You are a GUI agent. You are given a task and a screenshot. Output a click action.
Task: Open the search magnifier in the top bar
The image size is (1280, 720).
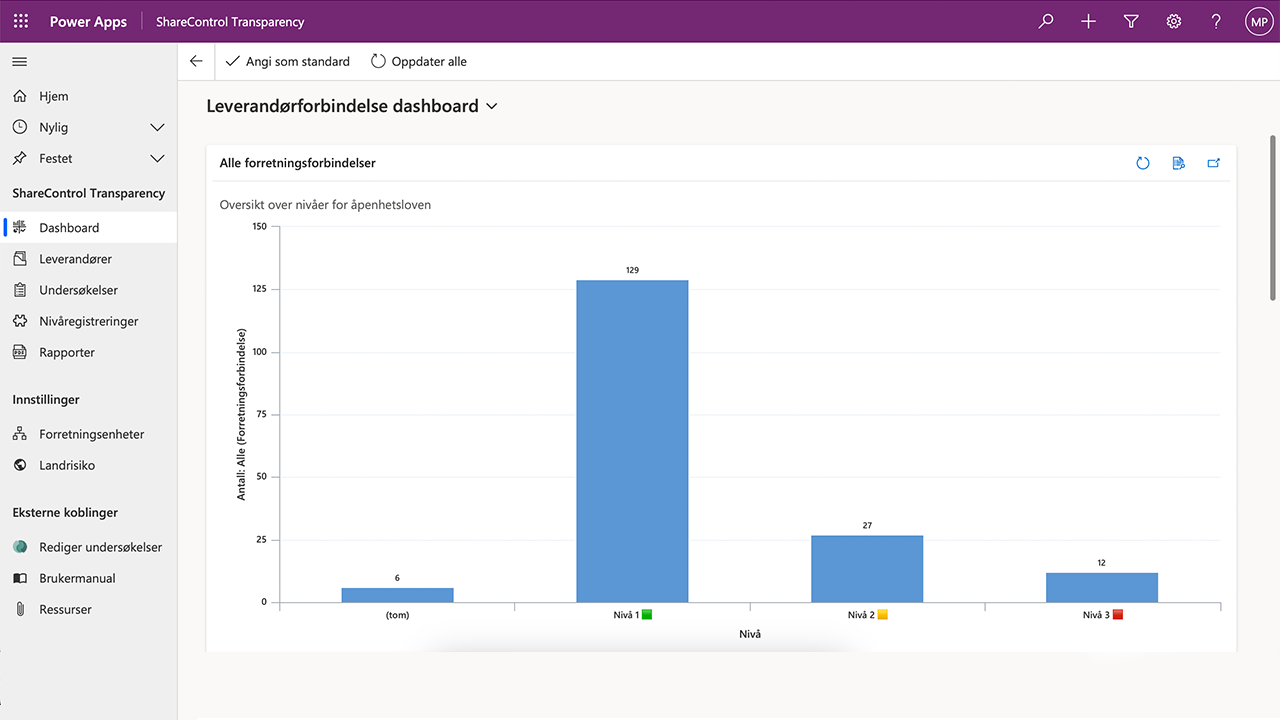[1045, 21]
